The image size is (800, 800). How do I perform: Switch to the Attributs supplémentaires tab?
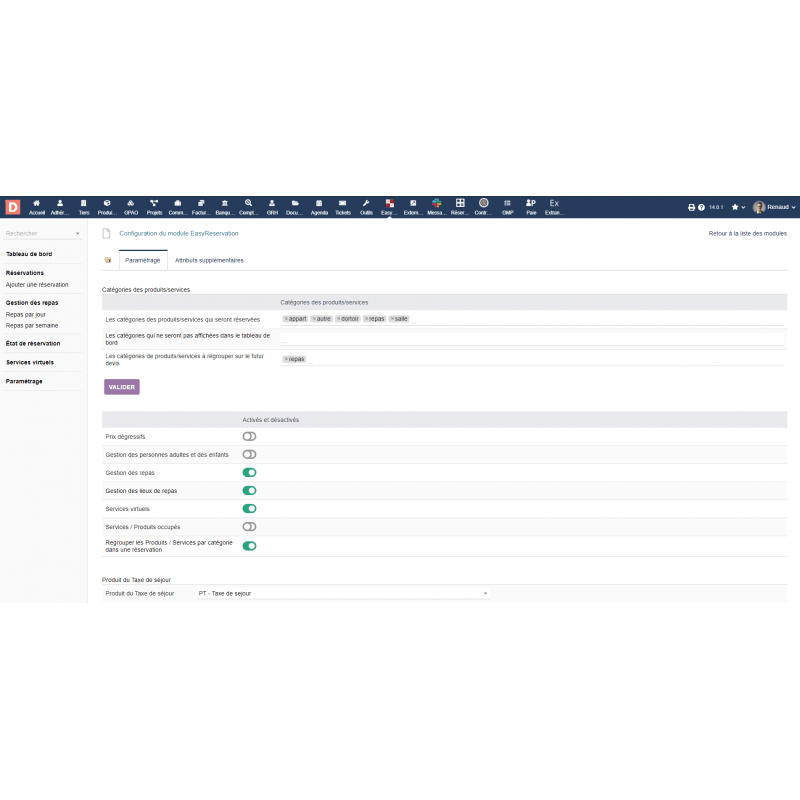[209, 260]
